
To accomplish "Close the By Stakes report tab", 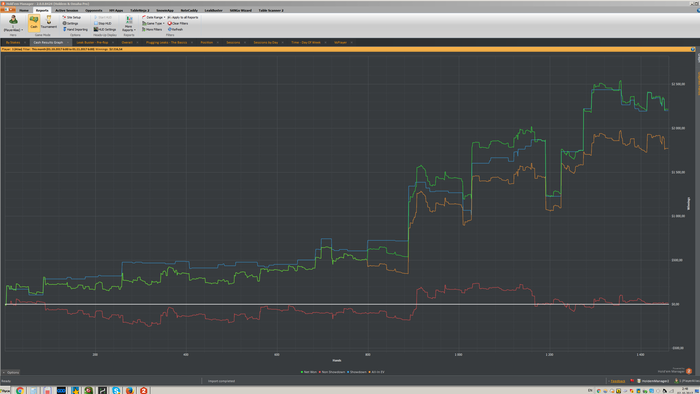I will 25,42.
